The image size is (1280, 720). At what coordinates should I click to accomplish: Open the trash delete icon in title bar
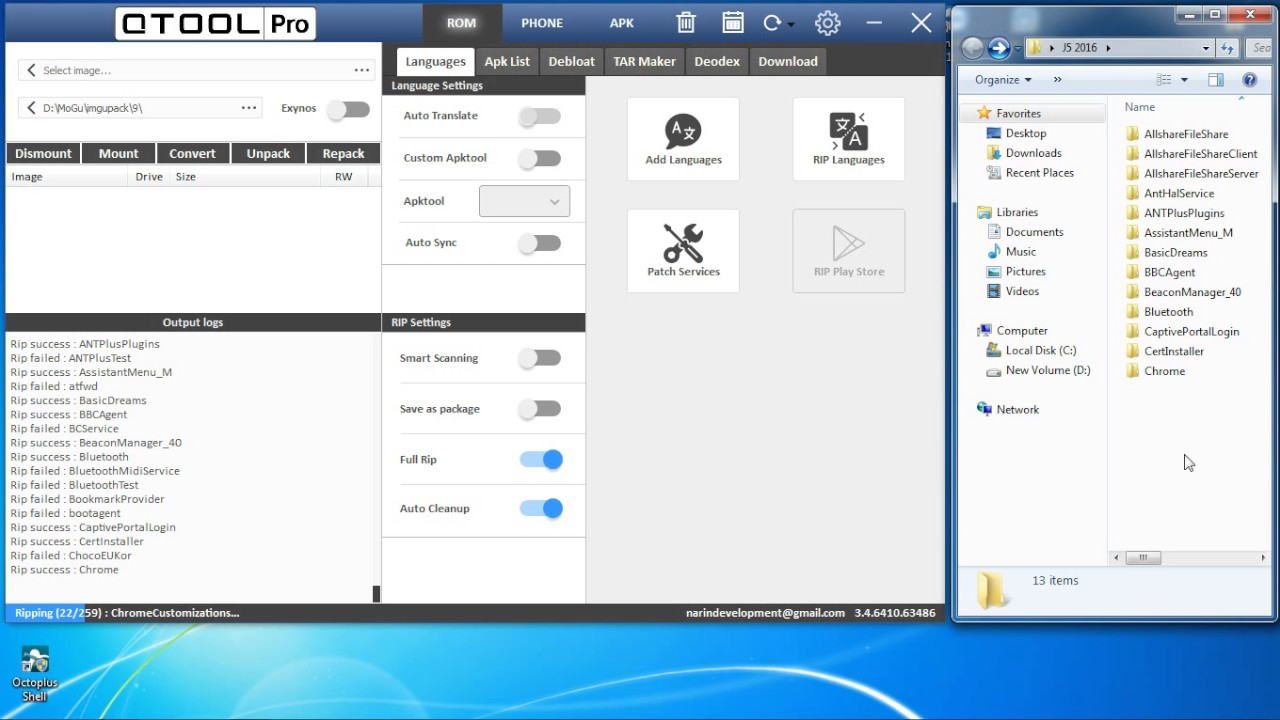coord(685,23)
